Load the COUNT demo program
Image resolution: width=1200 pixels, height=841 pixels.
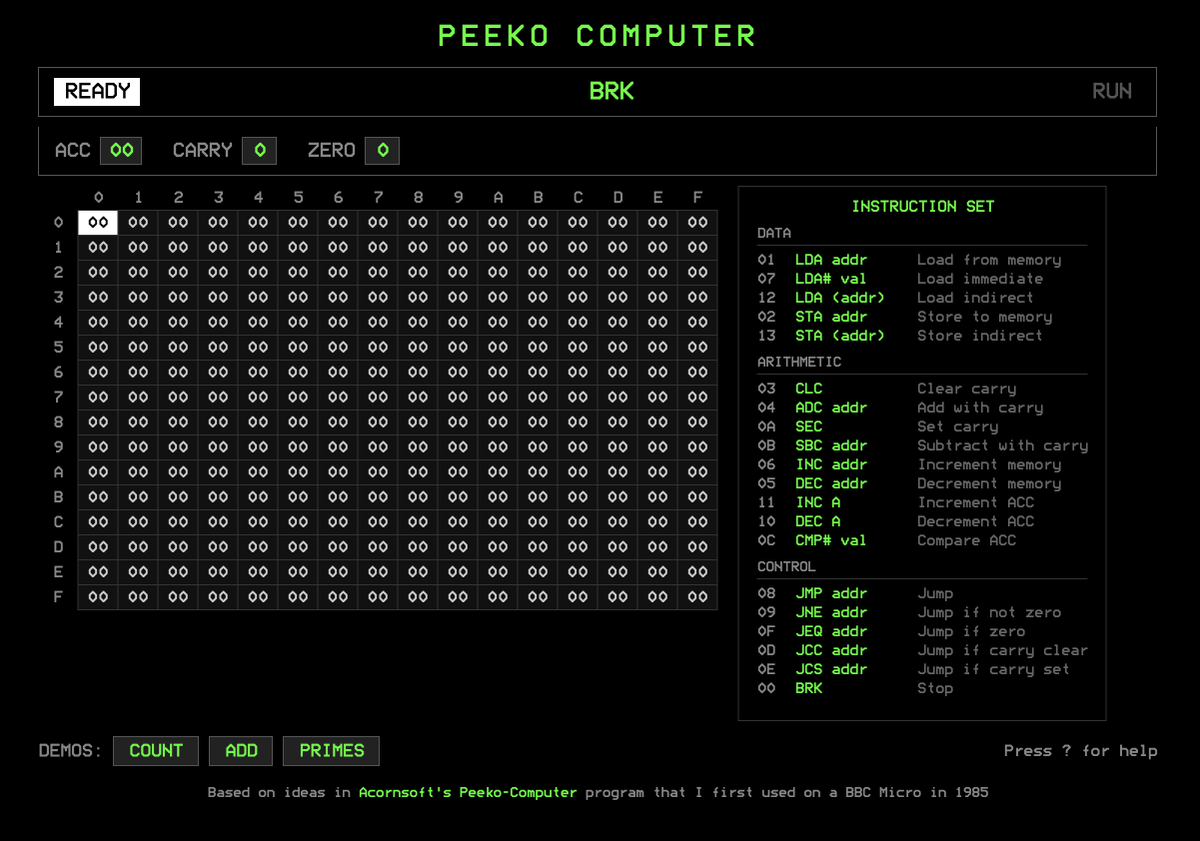tap(156, 751)
